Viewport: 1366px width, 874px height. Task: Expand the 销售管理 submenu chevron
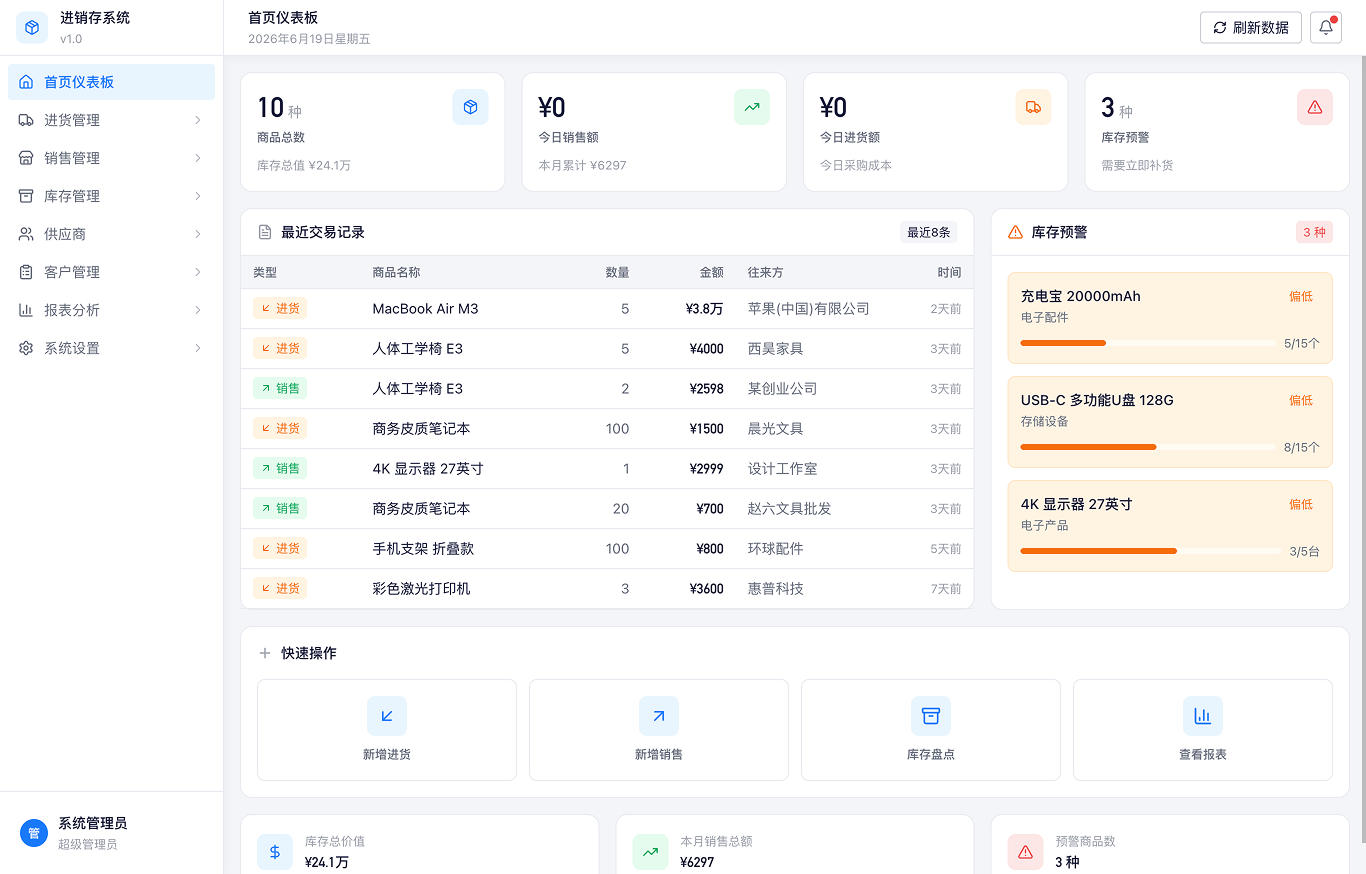[x=198, y=158]
